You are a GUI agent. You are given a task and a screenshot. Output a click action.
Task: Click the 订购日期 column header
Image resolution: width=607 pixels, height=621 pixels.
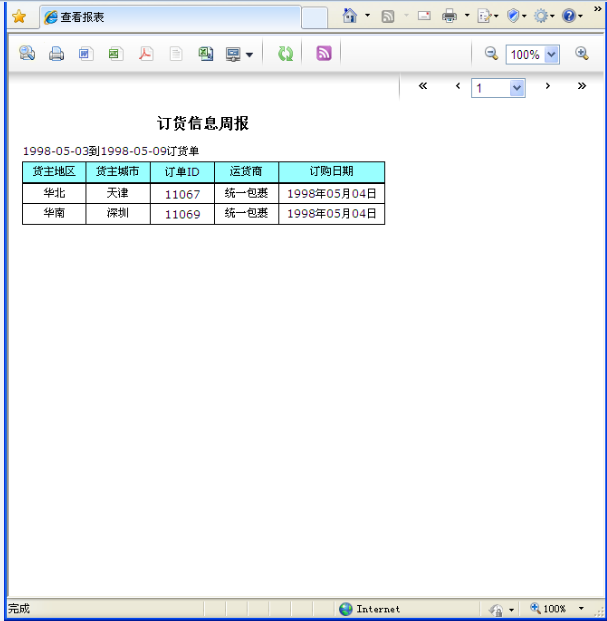[x=331, y=172]
